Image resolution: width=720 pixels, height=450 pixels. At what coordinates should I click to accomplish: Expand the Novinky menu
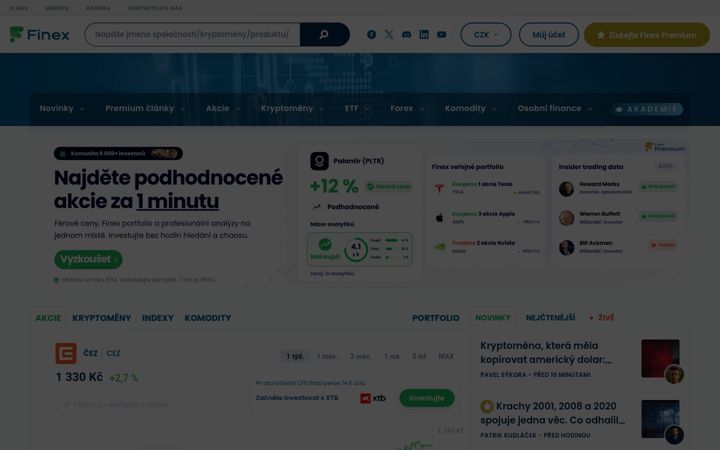pos(62,109)
